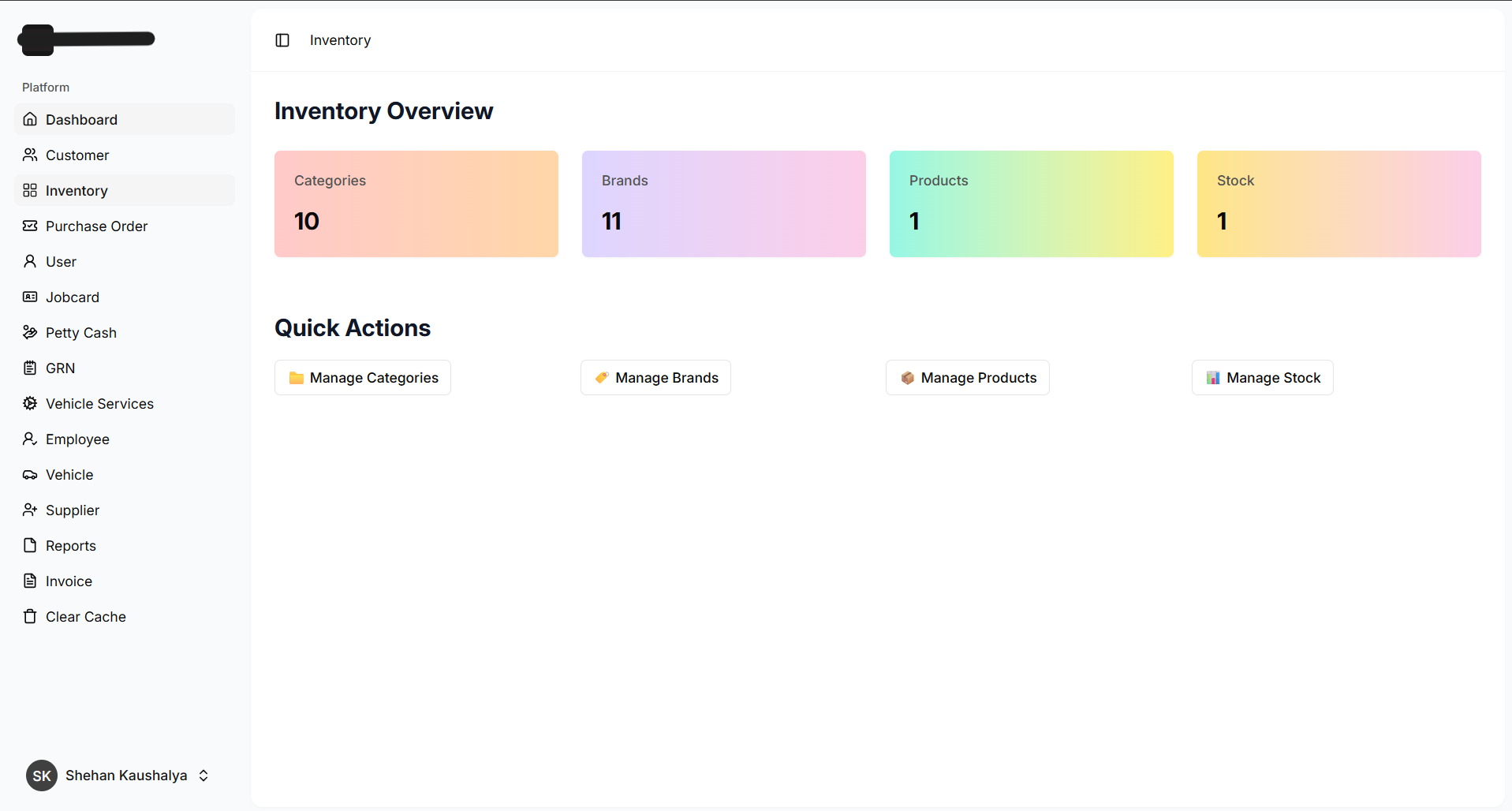
Task: Toggle the sidebar panel icon
Action: point(282,40)
